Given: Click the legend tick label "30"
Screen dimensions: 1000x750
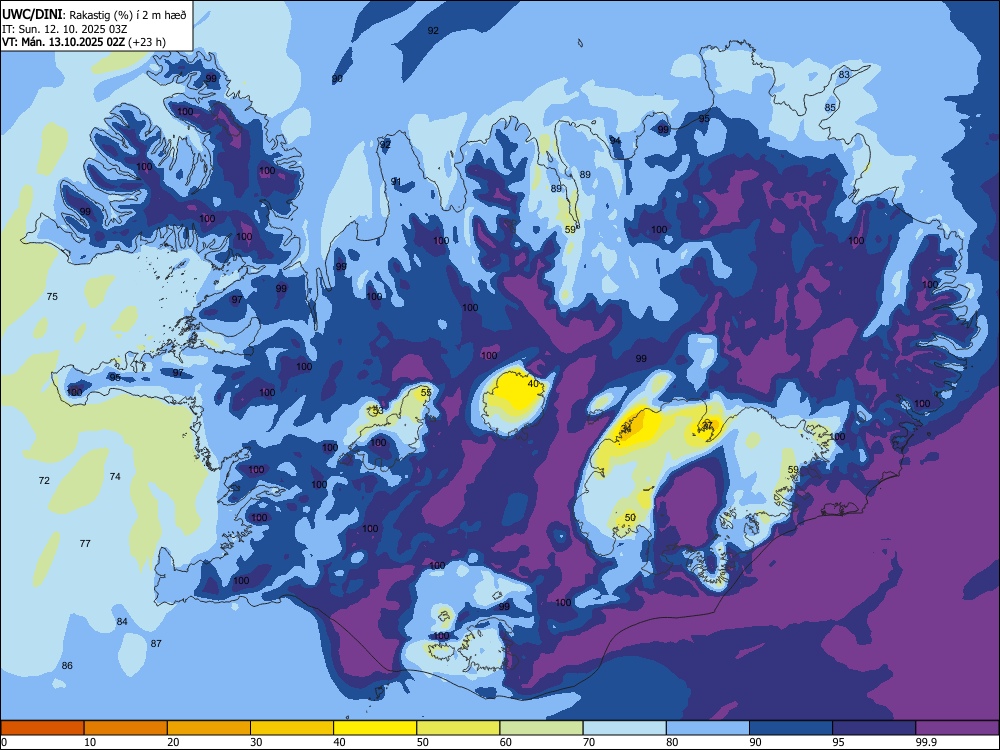Looking at the screenshot, I should click(x=256, y=742).
